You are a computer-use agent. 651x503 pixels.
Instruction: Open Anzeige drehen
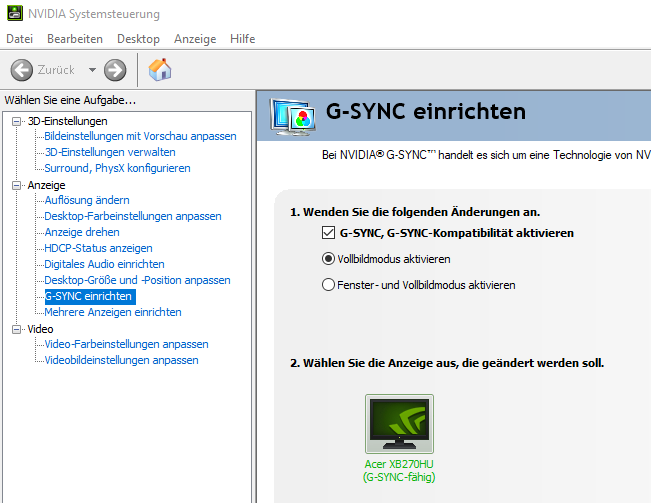pos(82,232)
